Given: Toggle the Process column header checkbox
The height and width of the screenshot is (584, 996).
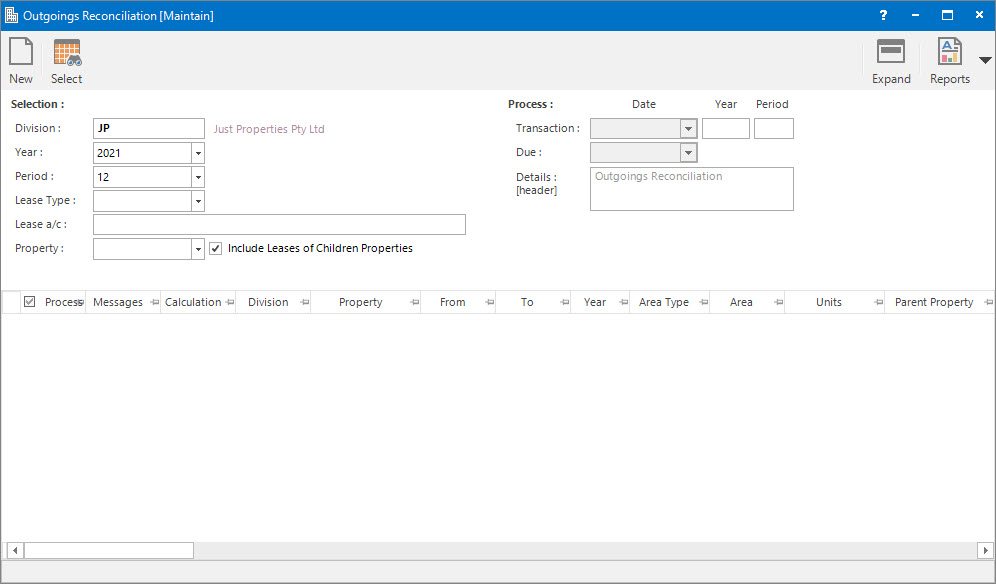Looking at the screenshot, I should (29, 302).
